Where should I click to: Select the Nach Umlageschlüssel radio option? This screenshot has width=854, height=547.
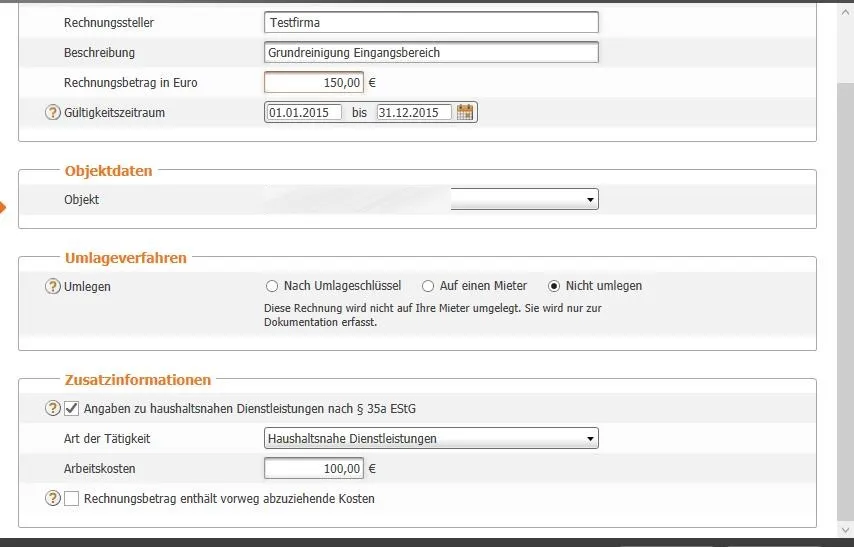coord(271,286)
